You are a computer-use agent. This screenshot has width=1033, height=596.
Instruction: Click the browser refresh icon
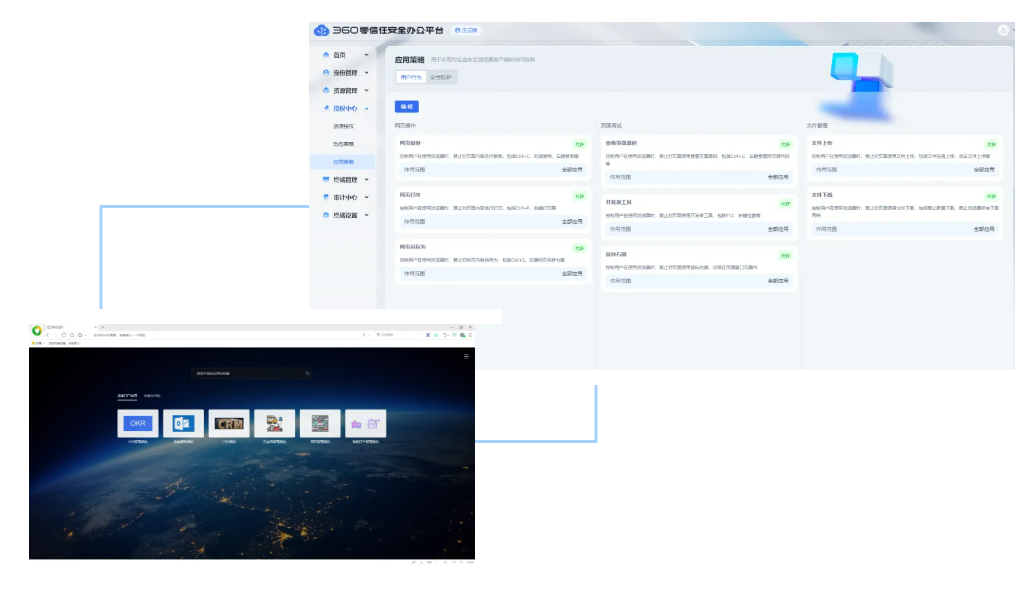click(x=63, y=335)
